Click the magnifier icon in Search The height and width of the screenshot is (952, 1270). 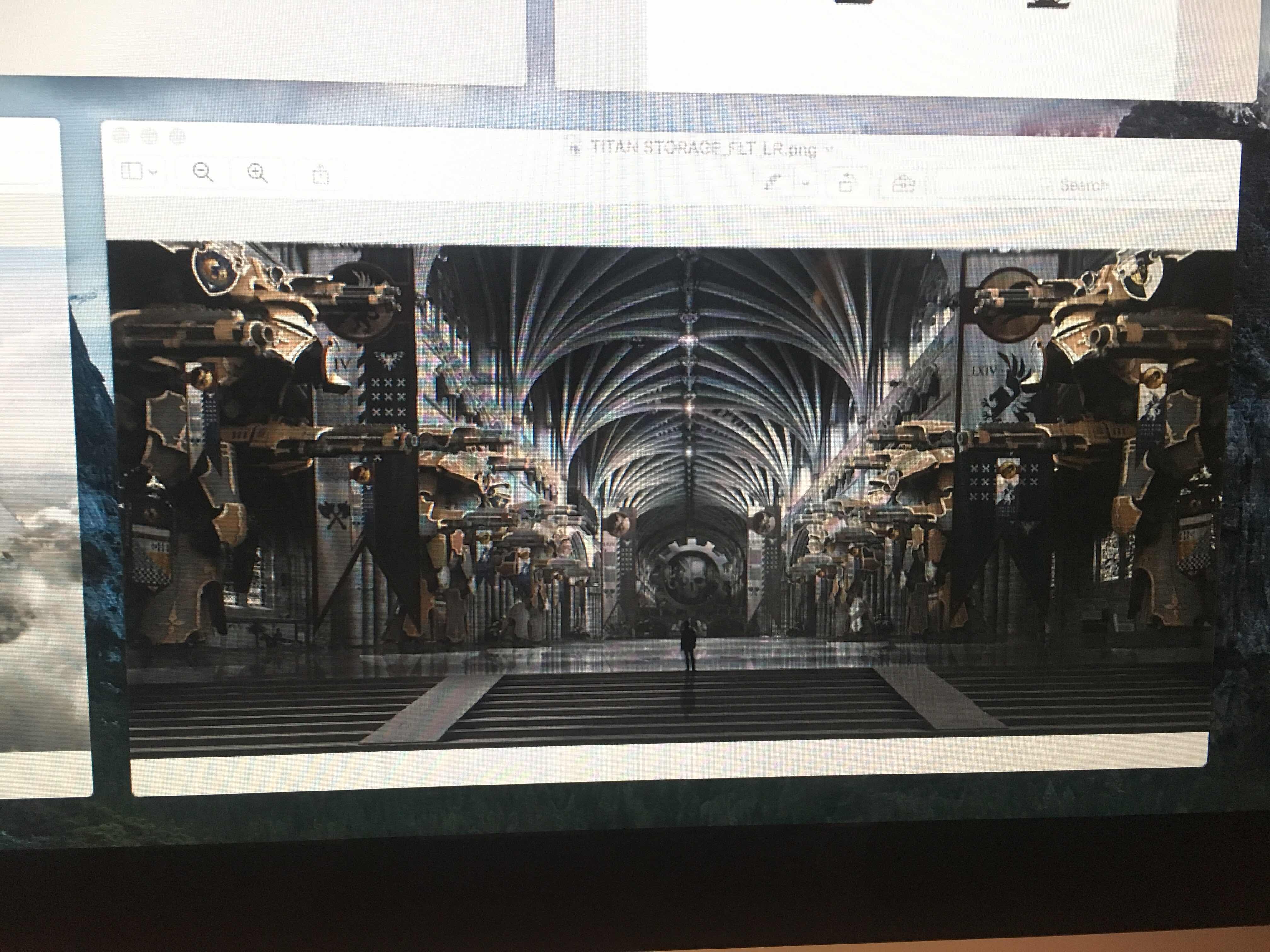pyautogui.click(x=1045, y=185)
